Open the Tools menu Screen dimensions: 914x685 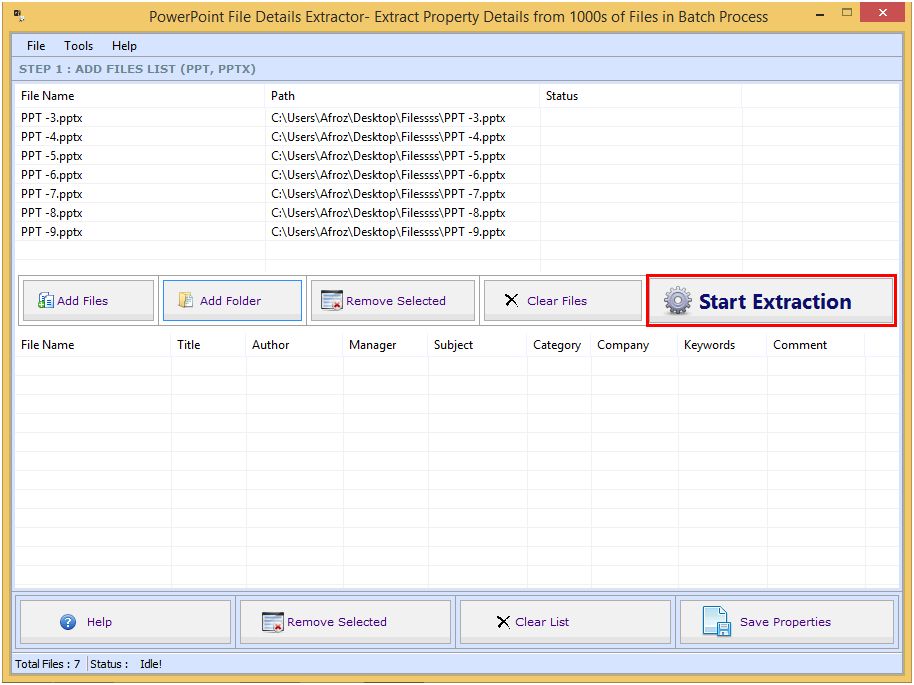click(78, 45)
